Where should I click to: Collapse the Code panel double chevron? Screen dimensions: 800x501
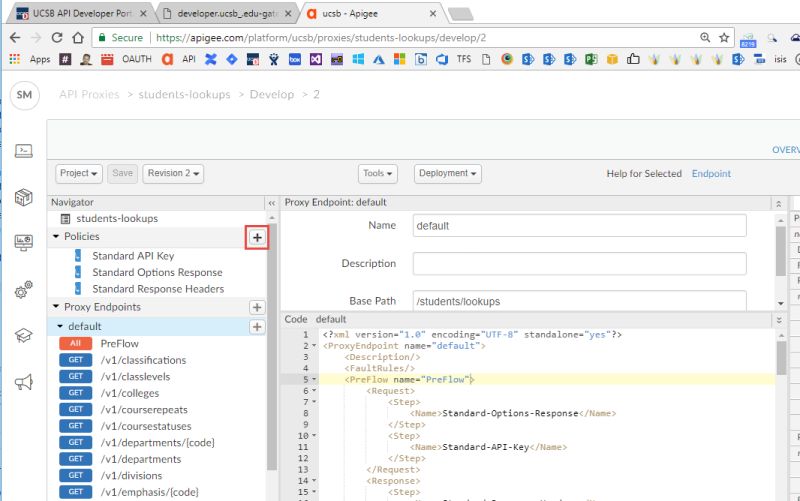click(x=779, y=320)
